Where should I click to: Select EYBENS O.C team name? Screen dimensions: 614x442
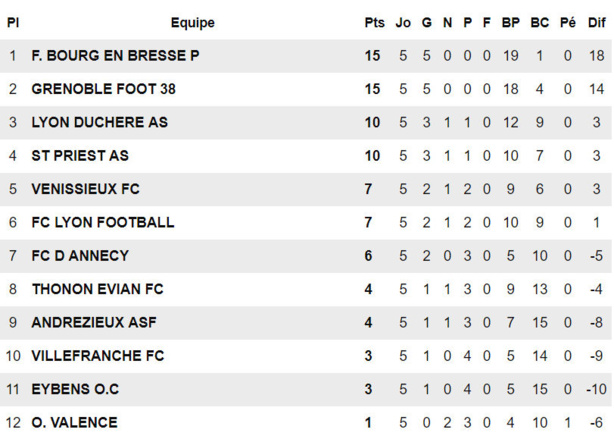tap(75, 389)
